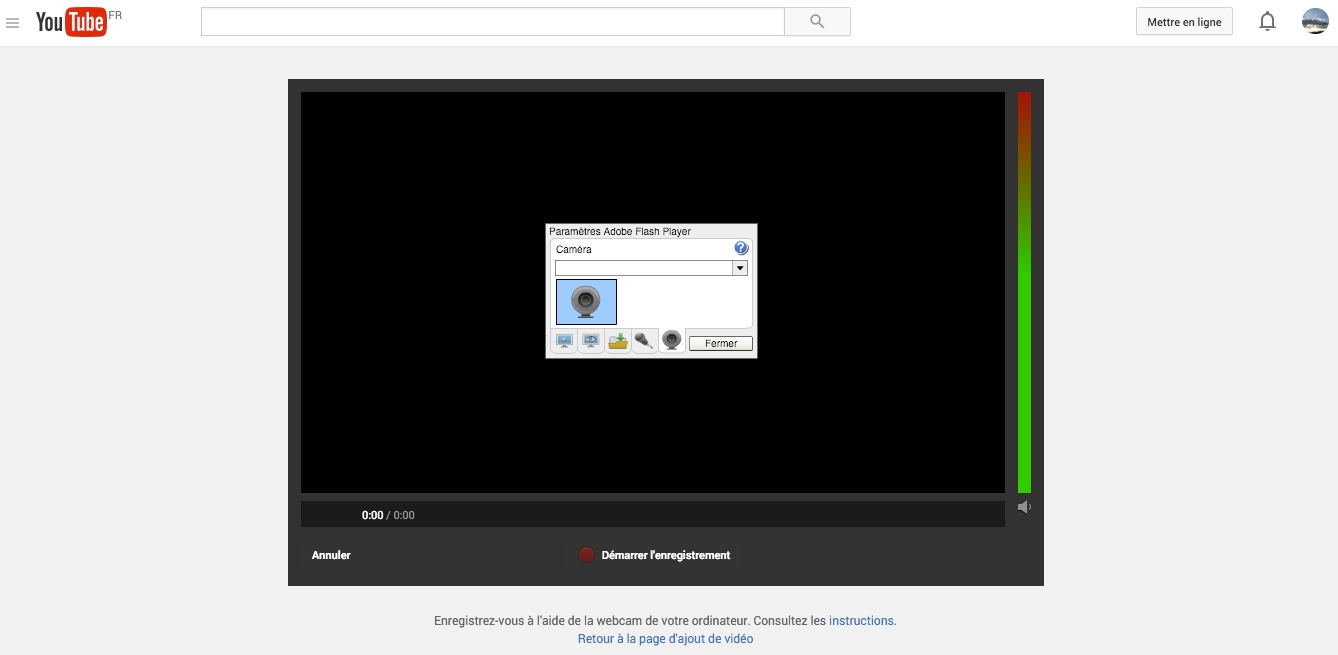Click the Fermer button
Screen dimensions: 1338x655
pyautogui.click(x=721, y=343)
